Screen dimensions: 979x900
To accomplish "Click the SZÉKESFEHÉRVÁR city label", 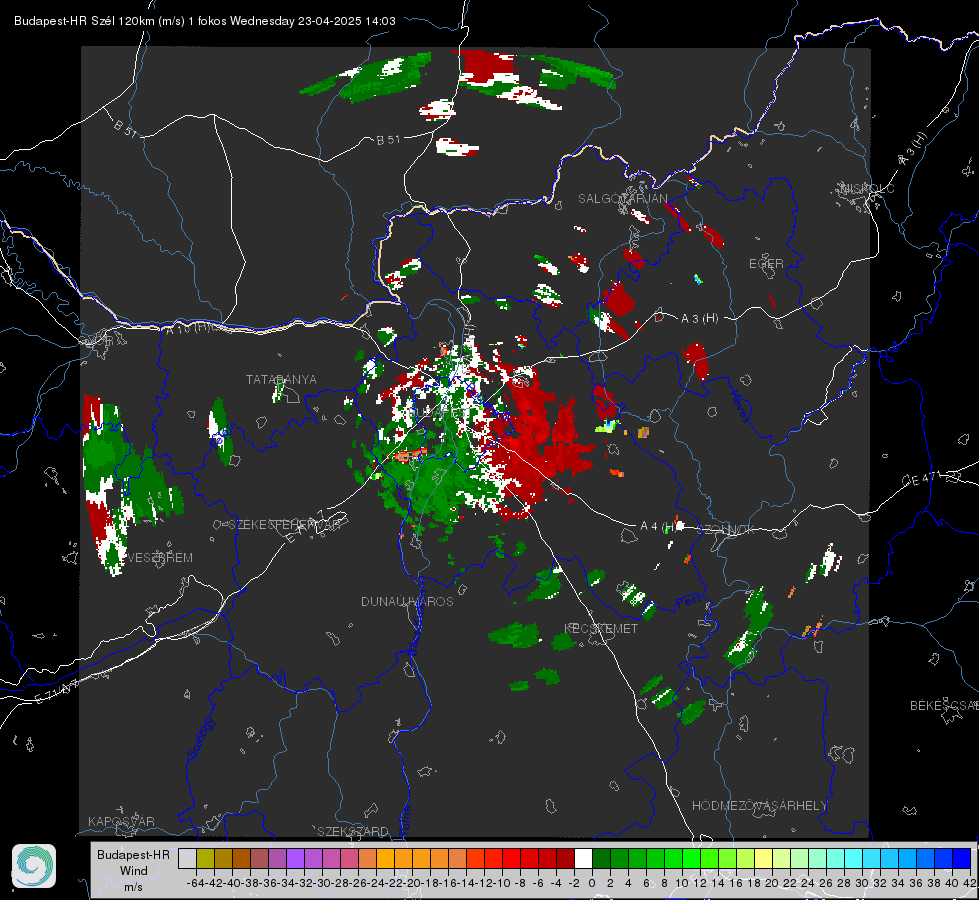I will point(287,525).
